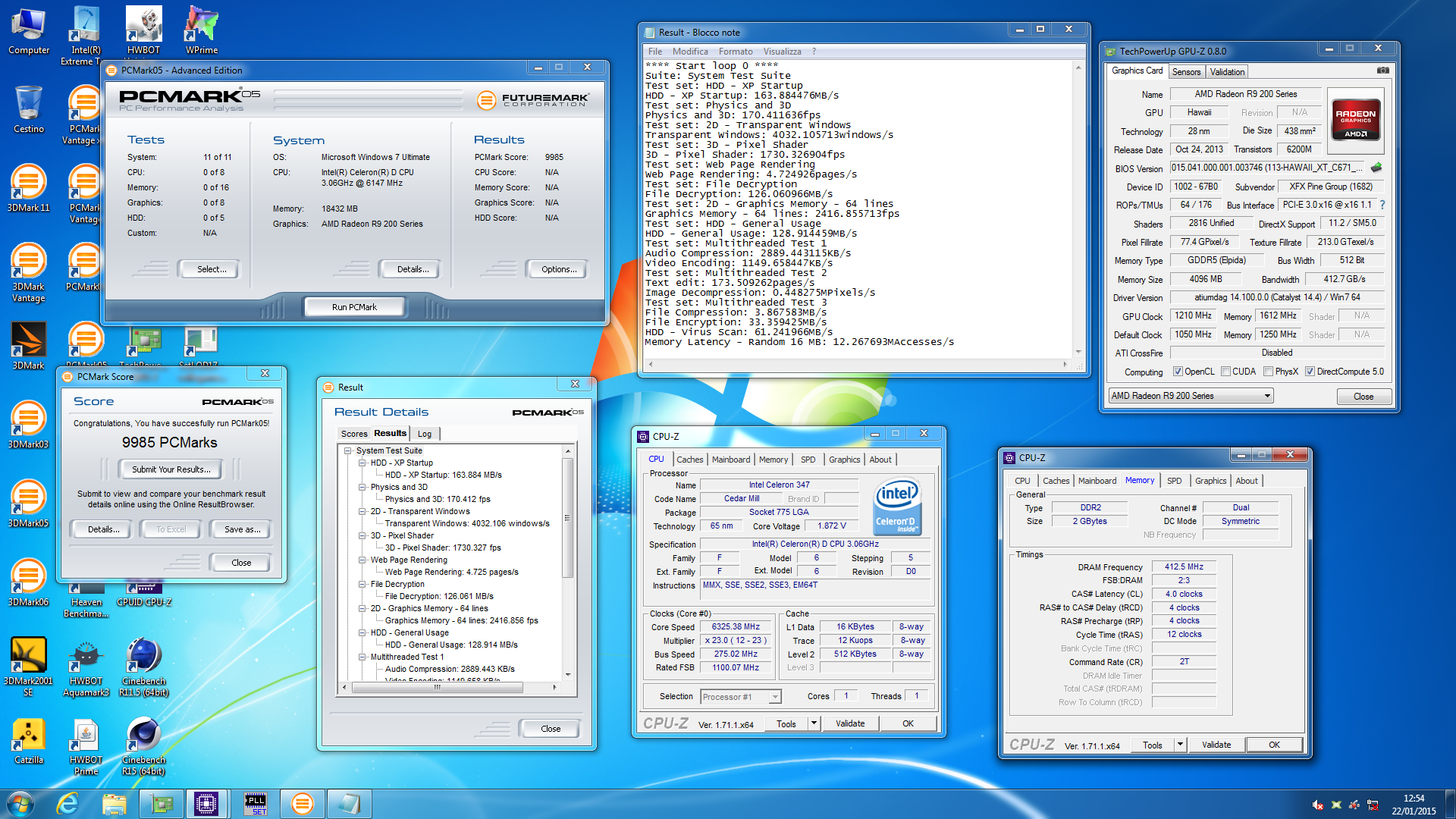Open the Modifica menu in Blocco note
The image size is (1456, 819).
point(690,52)
